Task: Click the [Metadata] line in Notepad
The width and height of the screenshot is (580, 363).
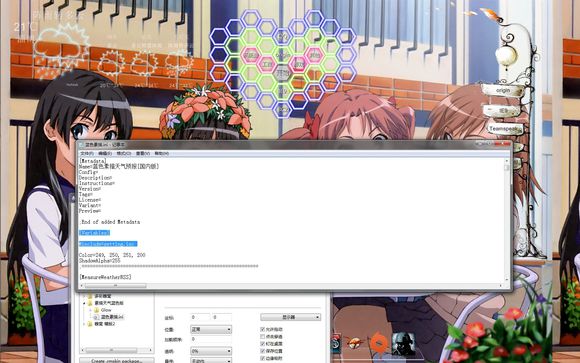Action: point(92,161)
